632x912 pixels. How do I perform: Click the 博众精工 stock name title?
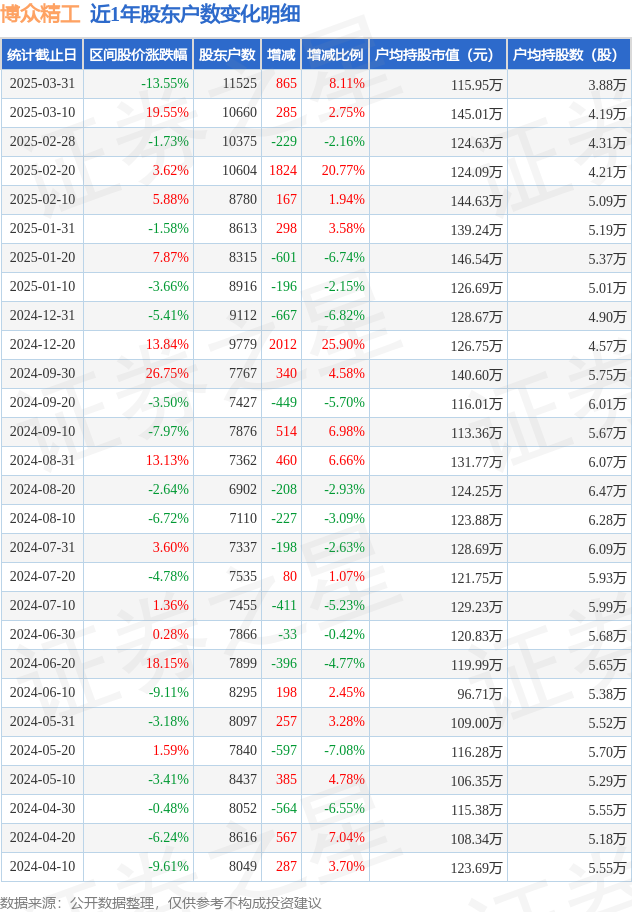pos(41,15)
